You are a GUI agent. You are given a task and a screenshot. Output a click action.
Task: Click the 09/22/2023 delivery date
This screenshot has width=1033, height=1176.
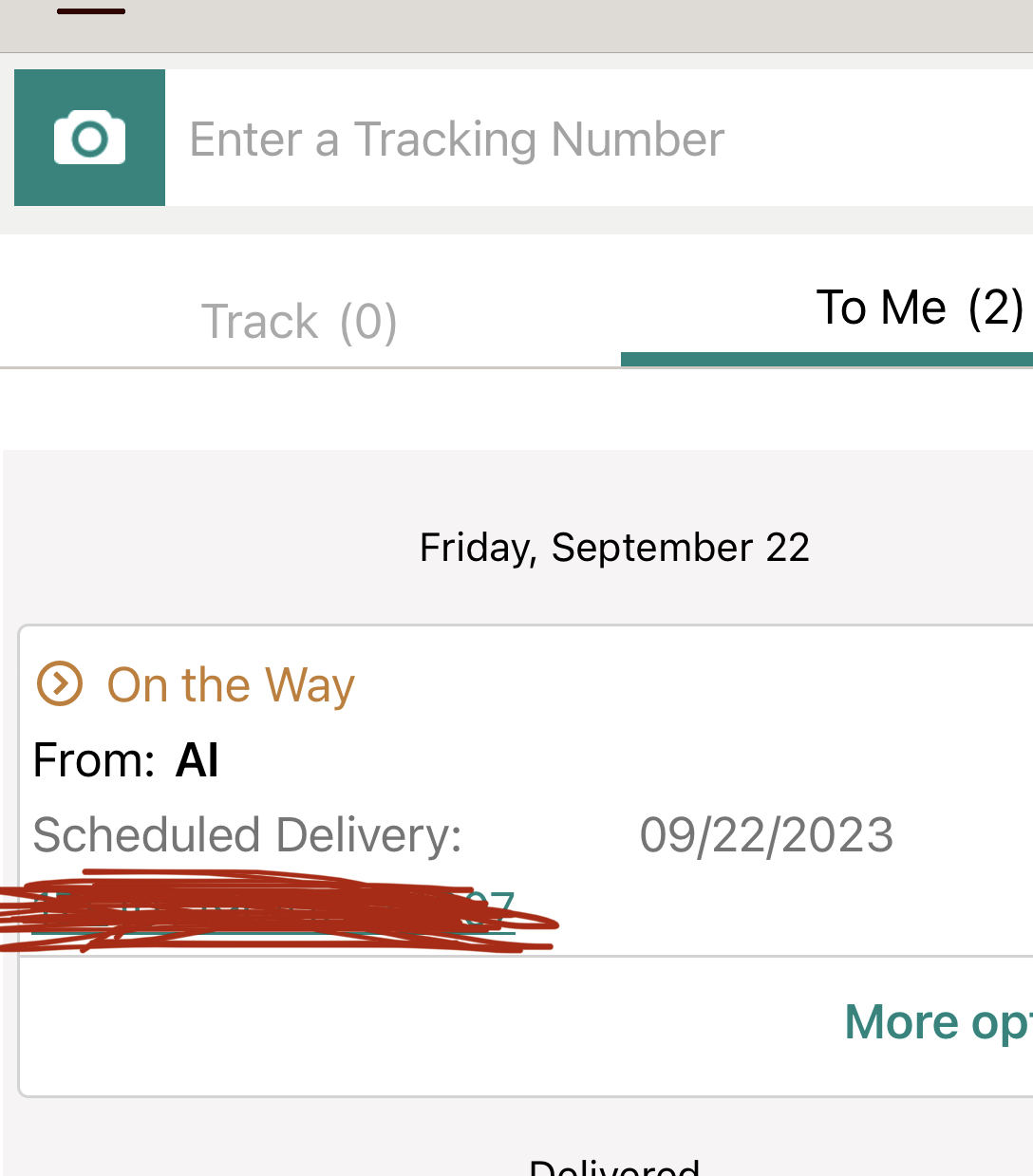[x=766, y=835]
